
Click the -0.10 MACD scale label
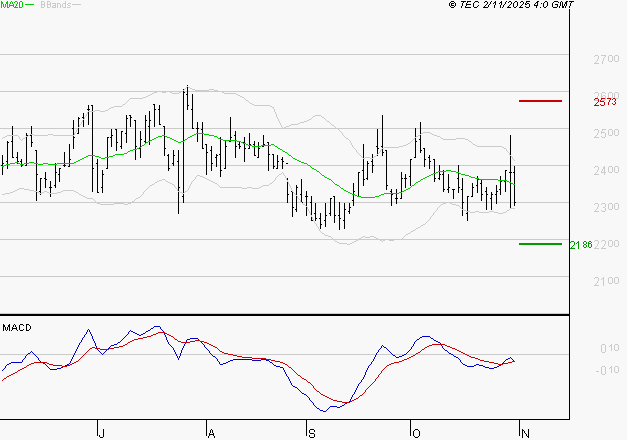pyautogui.click(x=607, y=370)
